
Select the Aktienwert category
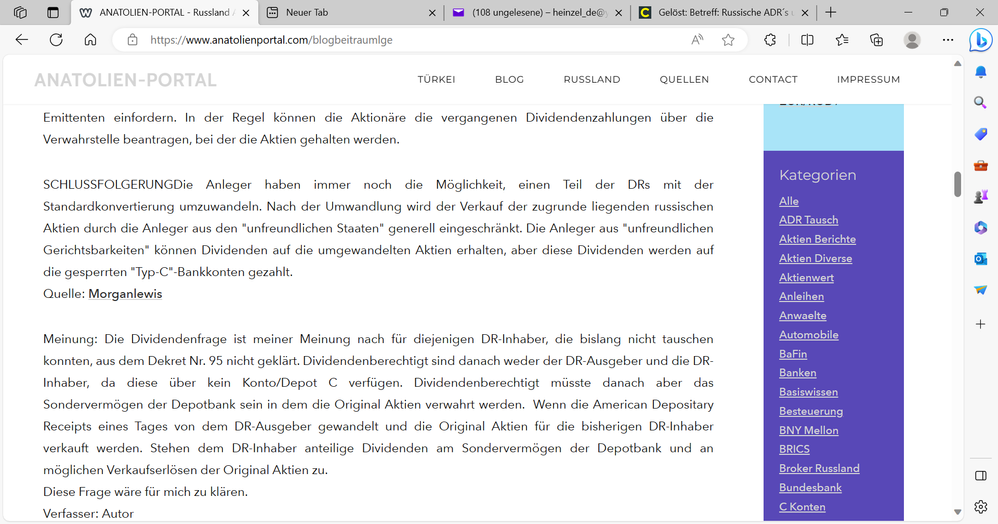(806, 278)
